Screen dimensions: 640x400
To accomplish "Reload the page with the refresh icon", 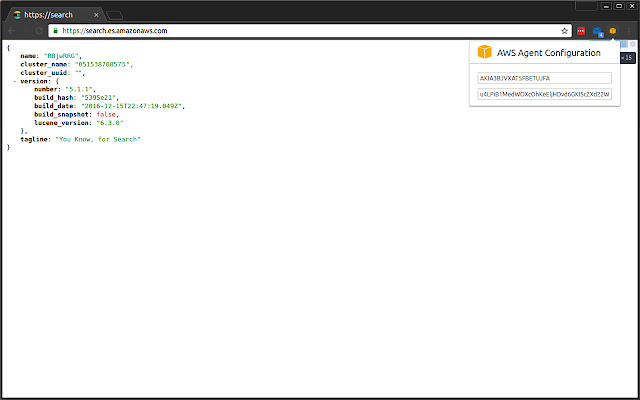I will pos(39,31).
